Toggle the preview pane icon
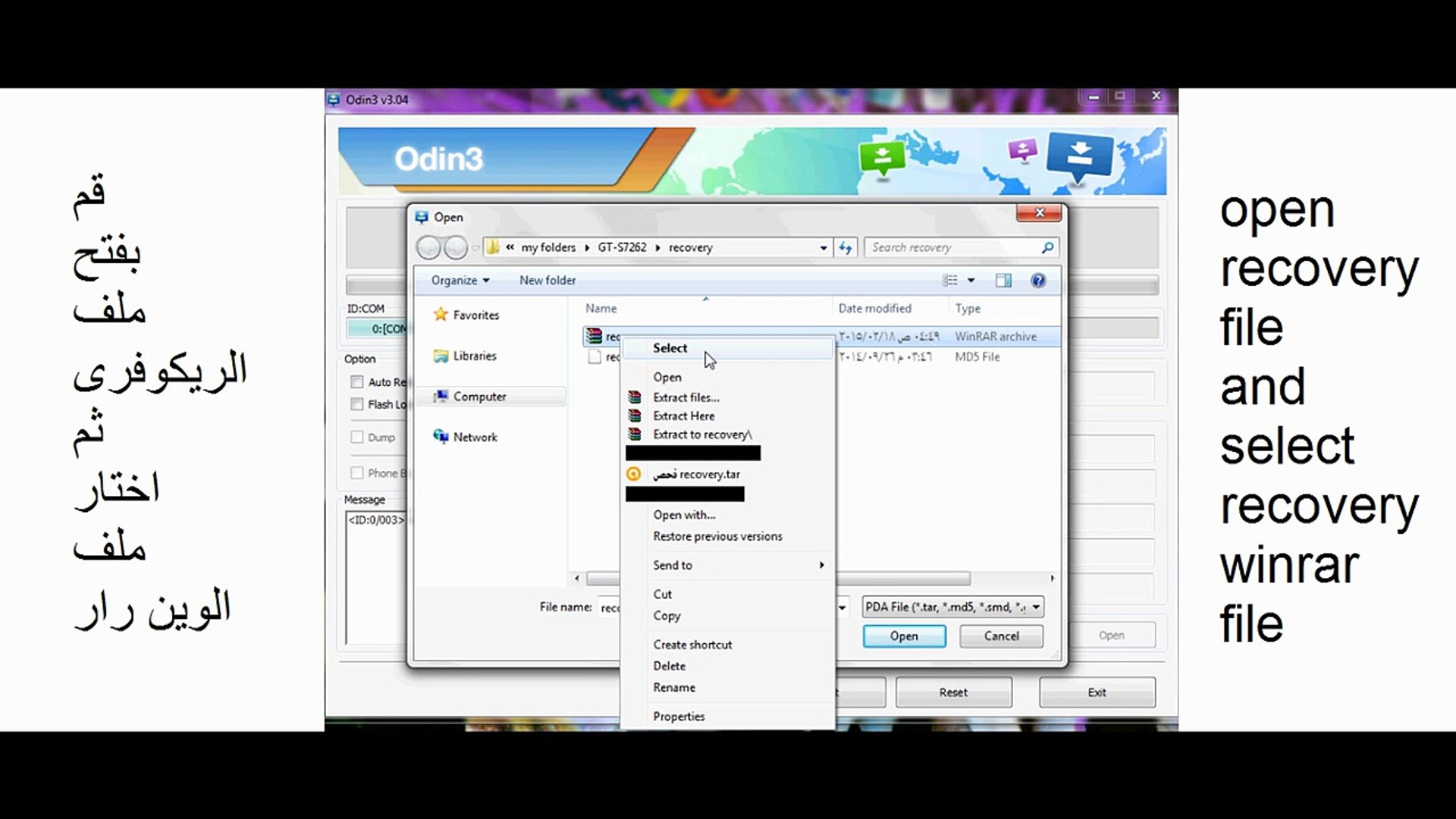Viewport: 1456px width, 819px height. tap(1003, 281)
